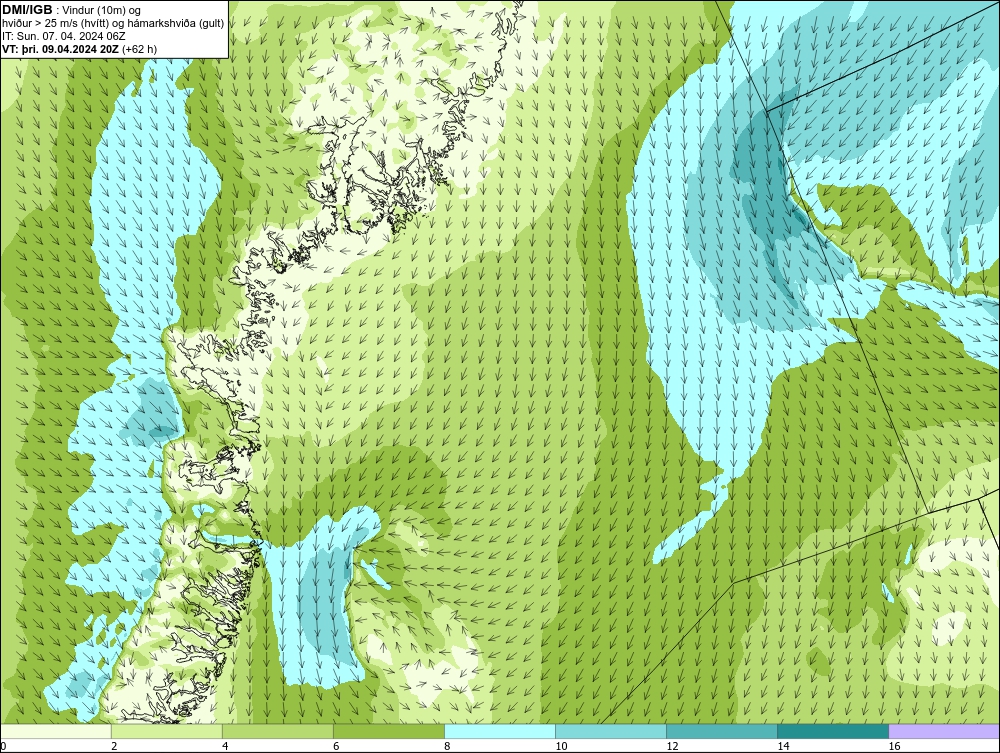The width and height of the screenshot is (1000, 753).
Task: Click the colorbar label '16'
Action: tap(894, 746)
